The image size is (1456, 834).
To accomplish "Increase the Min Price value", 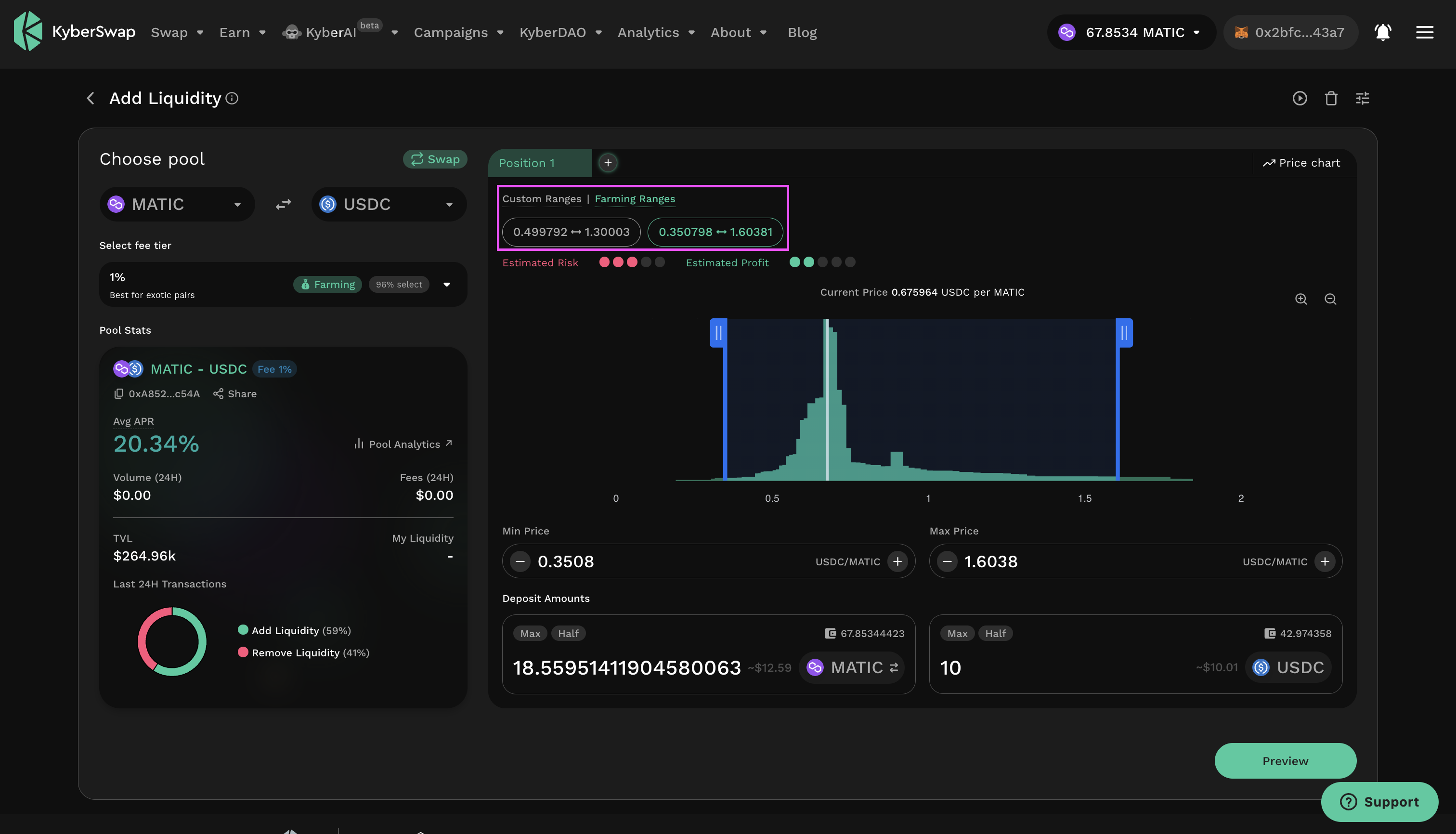I will coord(897,561).
